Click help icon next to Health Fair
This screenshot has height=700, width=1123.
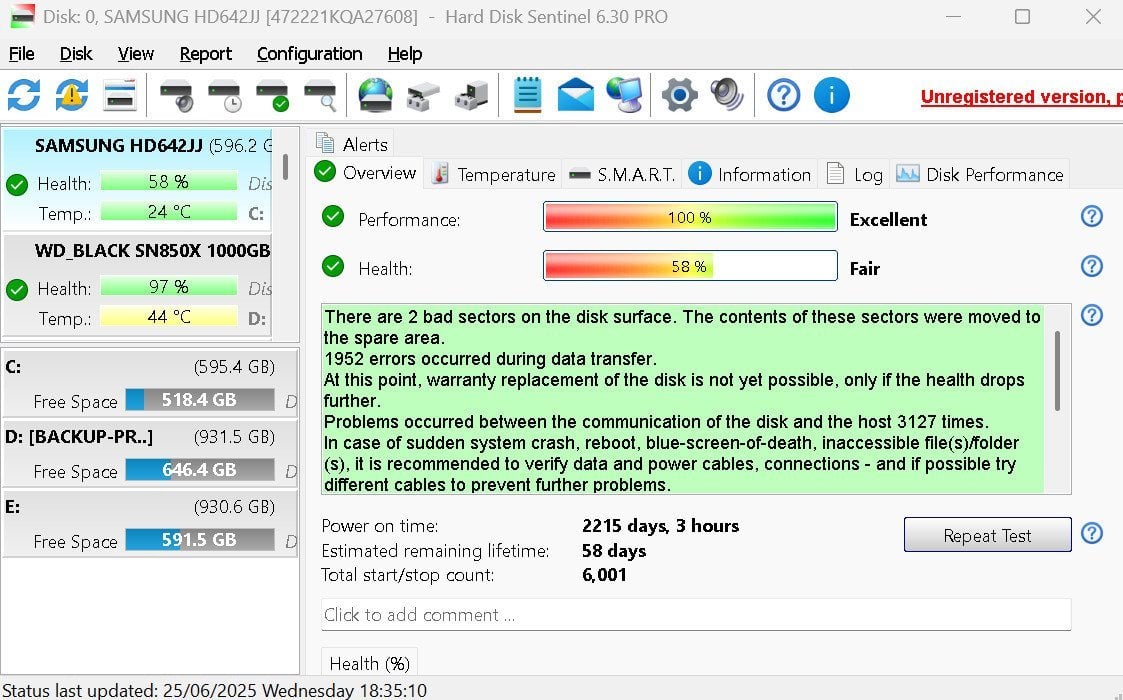pos(1091,266)
